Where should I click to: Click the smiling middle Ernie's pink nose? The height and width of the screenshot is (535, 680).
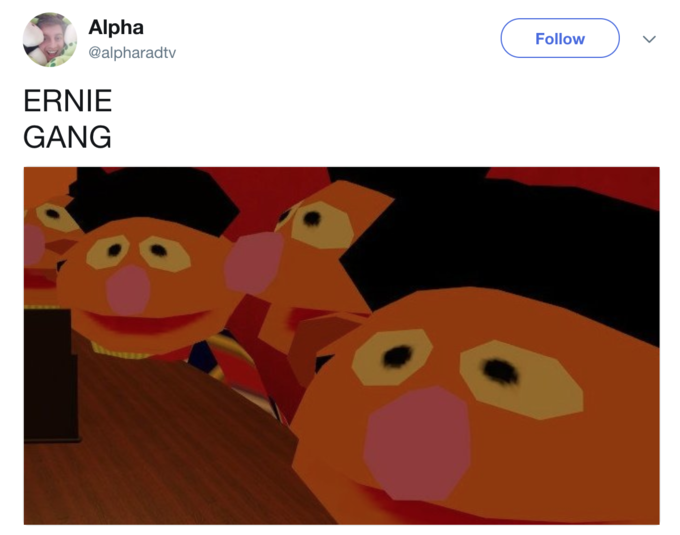(128, 290)
